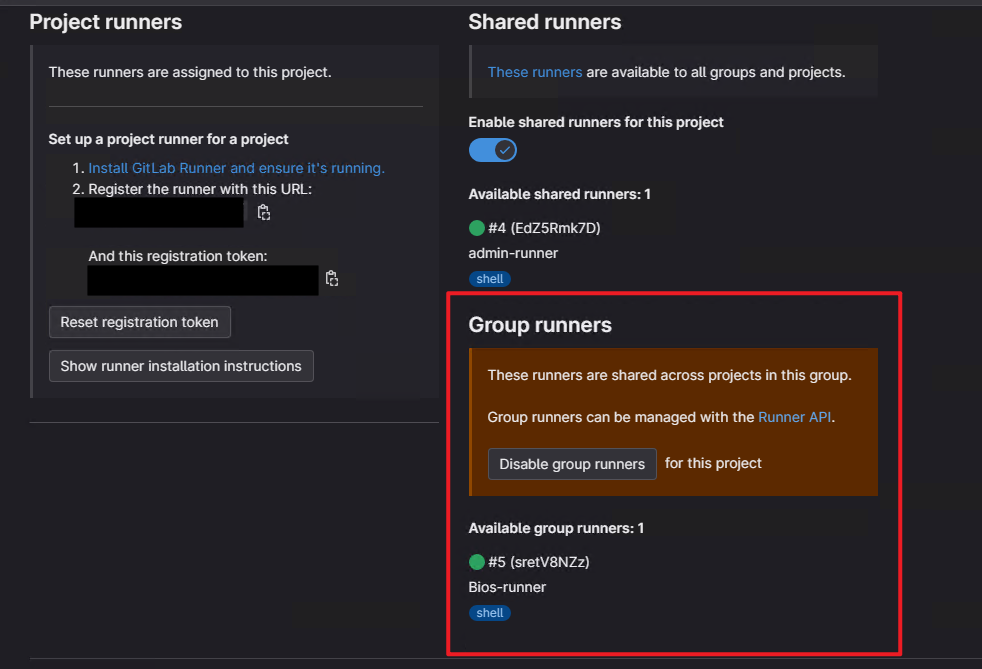This screenshot has width=982, height=669.
Task: Click Available shared runners: 1 text
Action: click(x=559, y=194)
